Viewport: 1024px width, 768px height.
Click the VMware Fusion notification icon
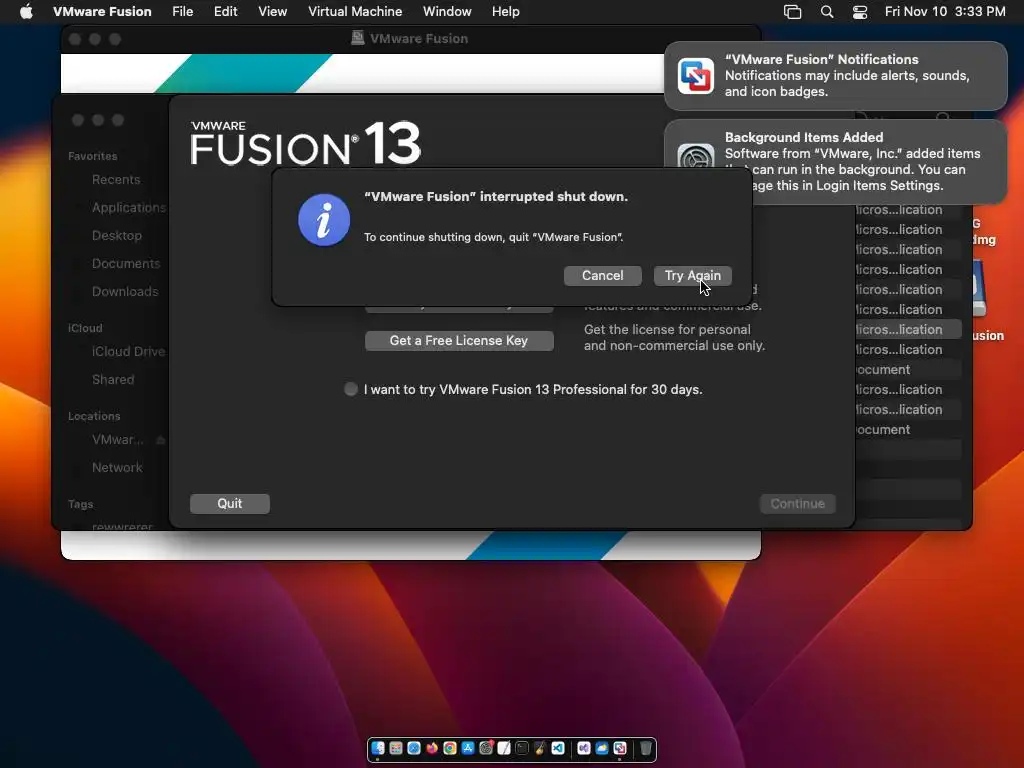point(696,76)
